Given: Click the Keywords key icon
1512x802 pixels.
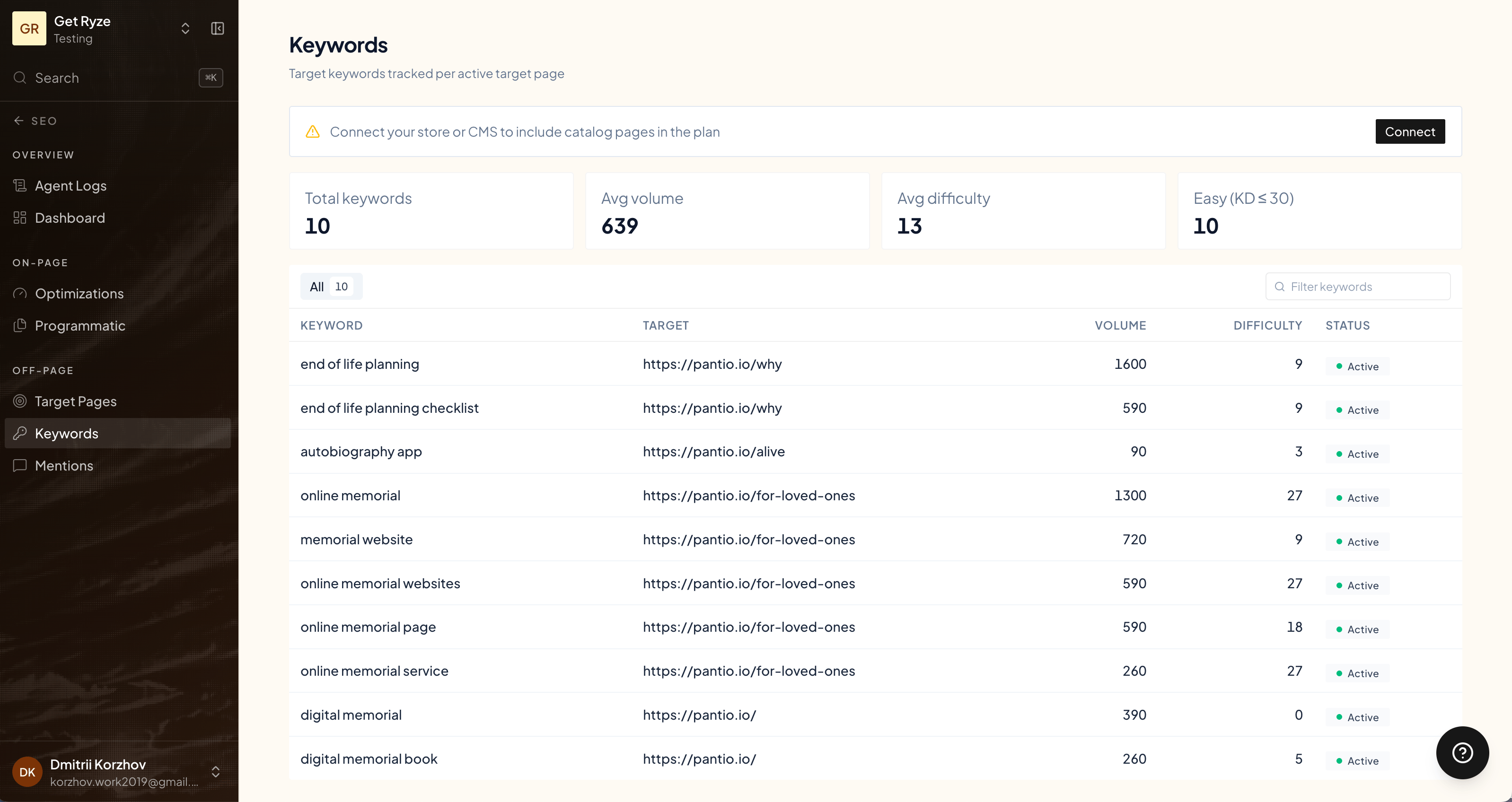Looking at the screenshot, I should 20,433.
